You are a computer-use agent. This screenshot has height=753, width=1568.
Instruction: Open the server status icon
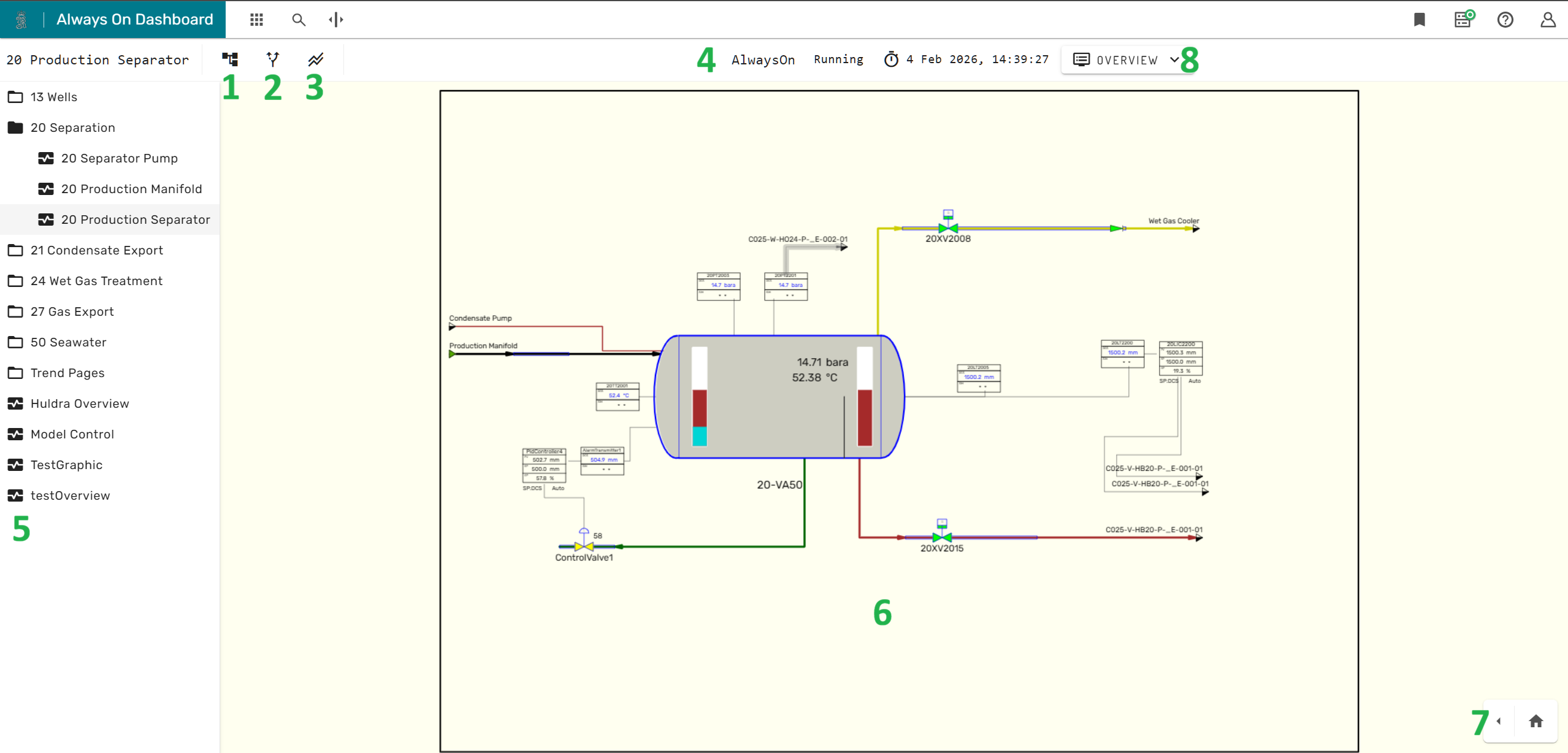pos(1463,20)
